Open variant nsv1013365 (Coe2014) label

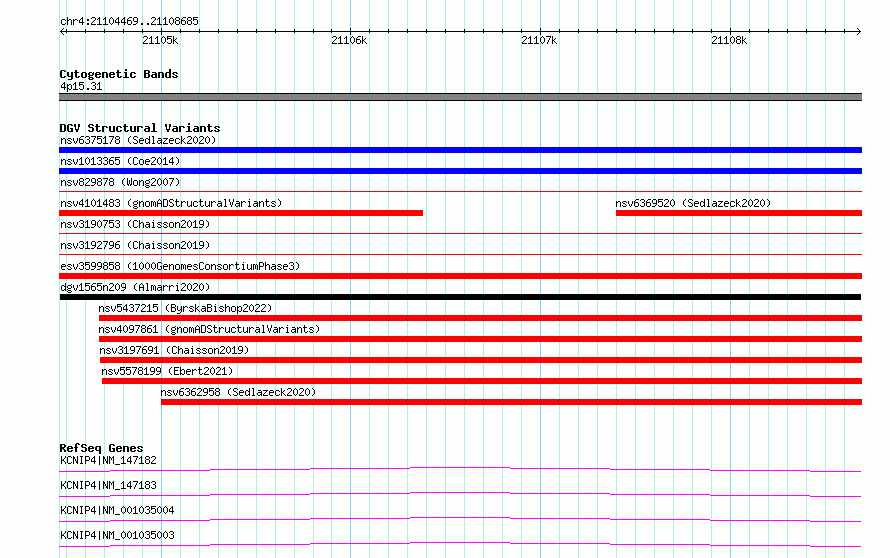click(120, 161)
